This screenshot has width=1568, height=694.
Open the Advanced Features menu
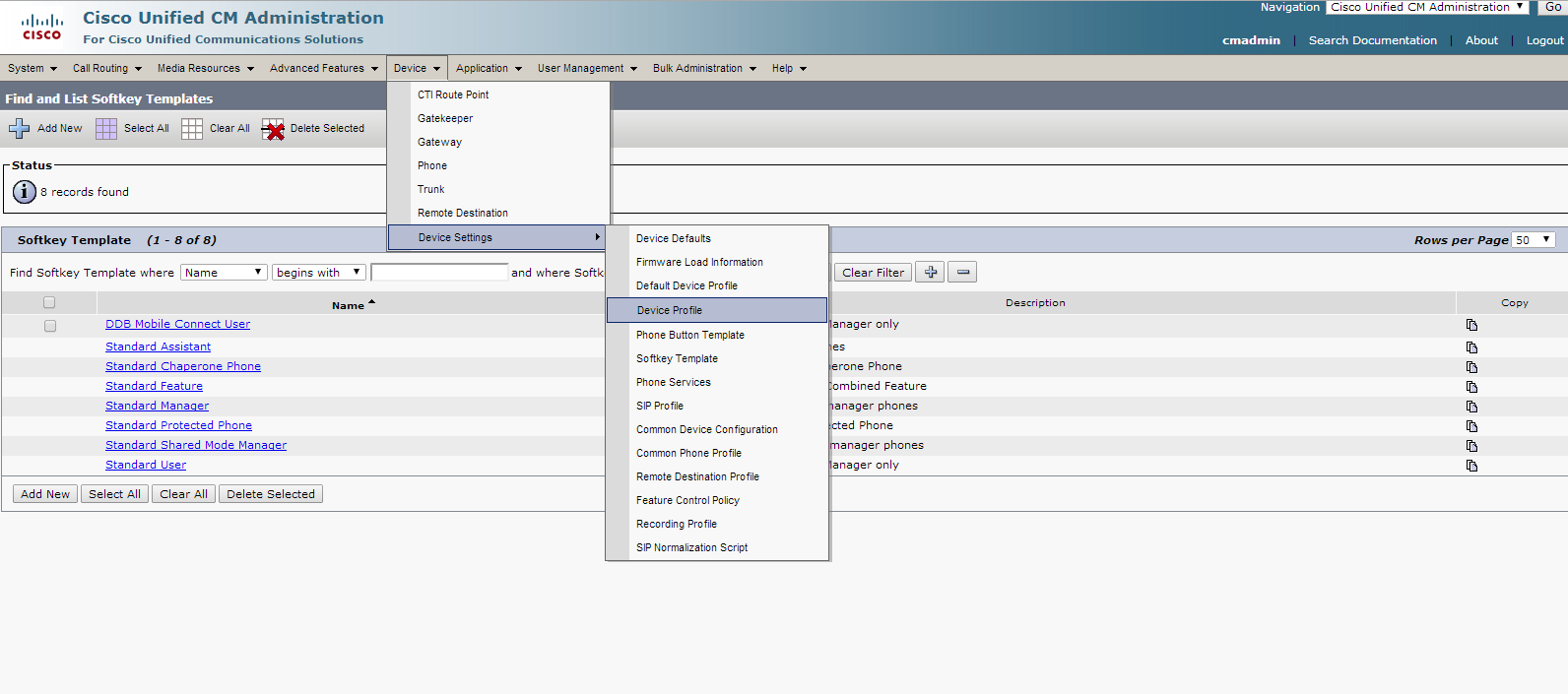click(324, 68)
